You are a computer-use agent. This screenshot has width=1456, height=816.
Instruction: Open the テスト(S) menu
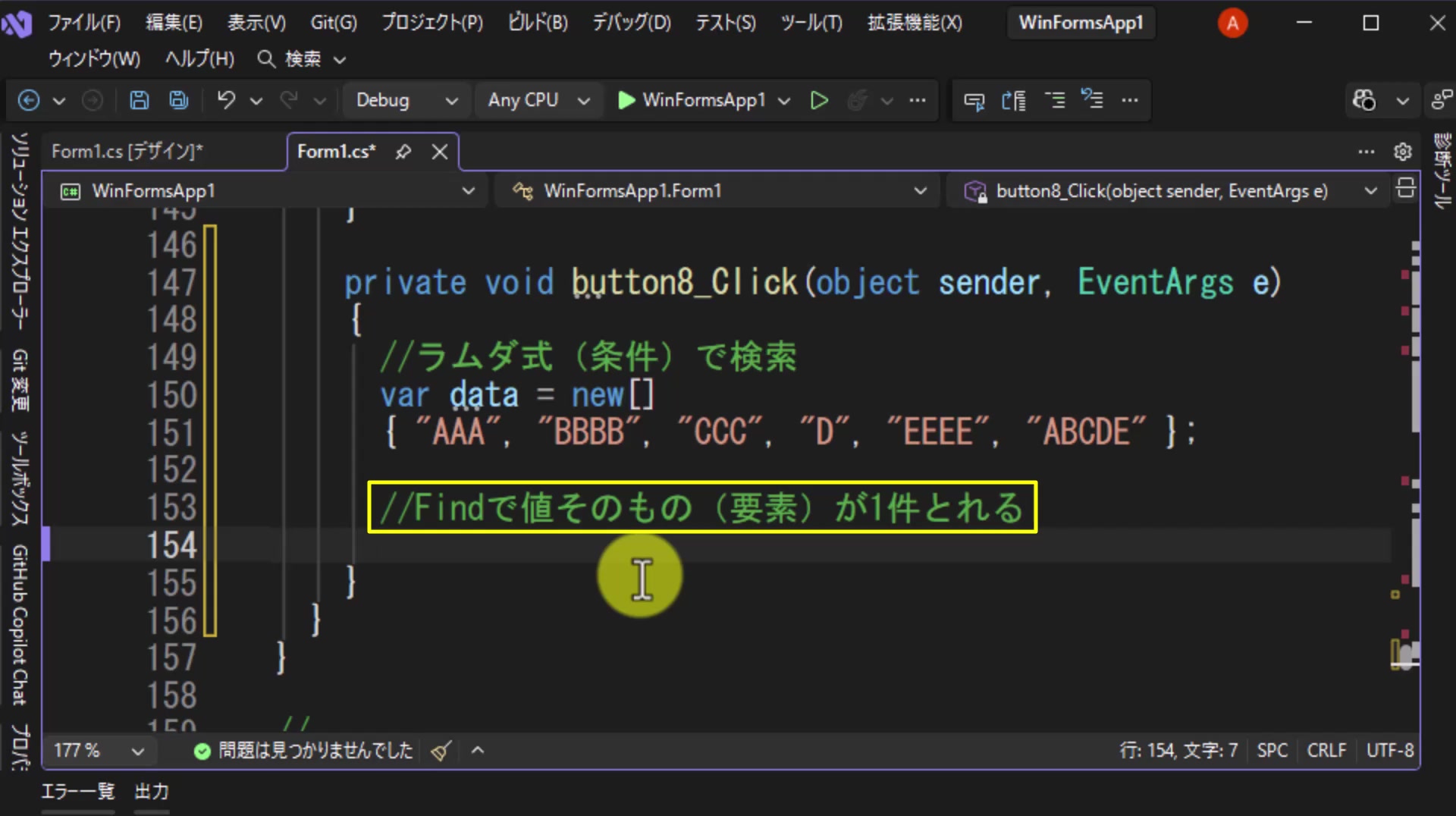point(726,23)
